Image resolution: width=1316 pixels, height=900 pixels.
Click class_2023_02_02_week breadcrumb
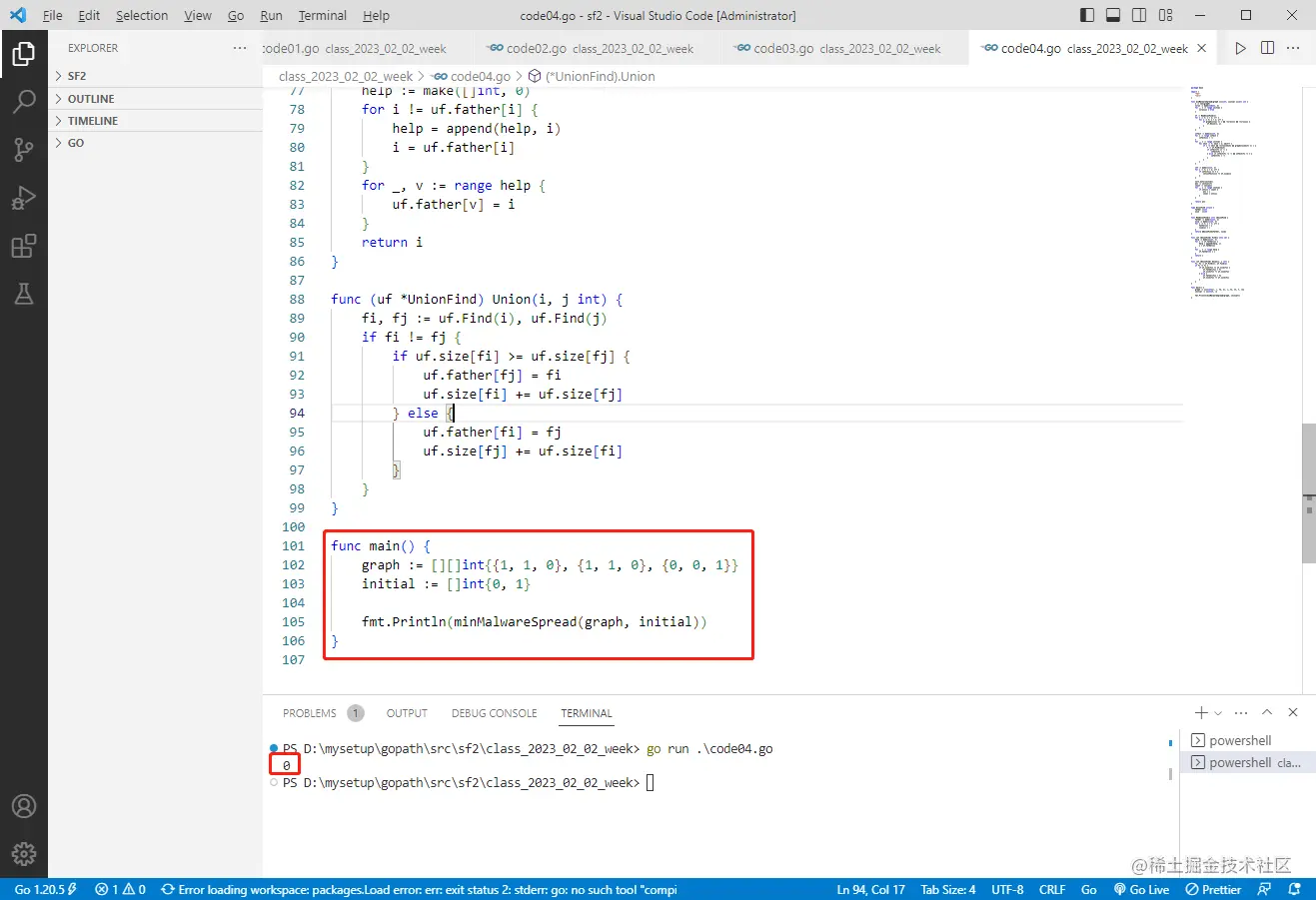(x=346, y=76)
